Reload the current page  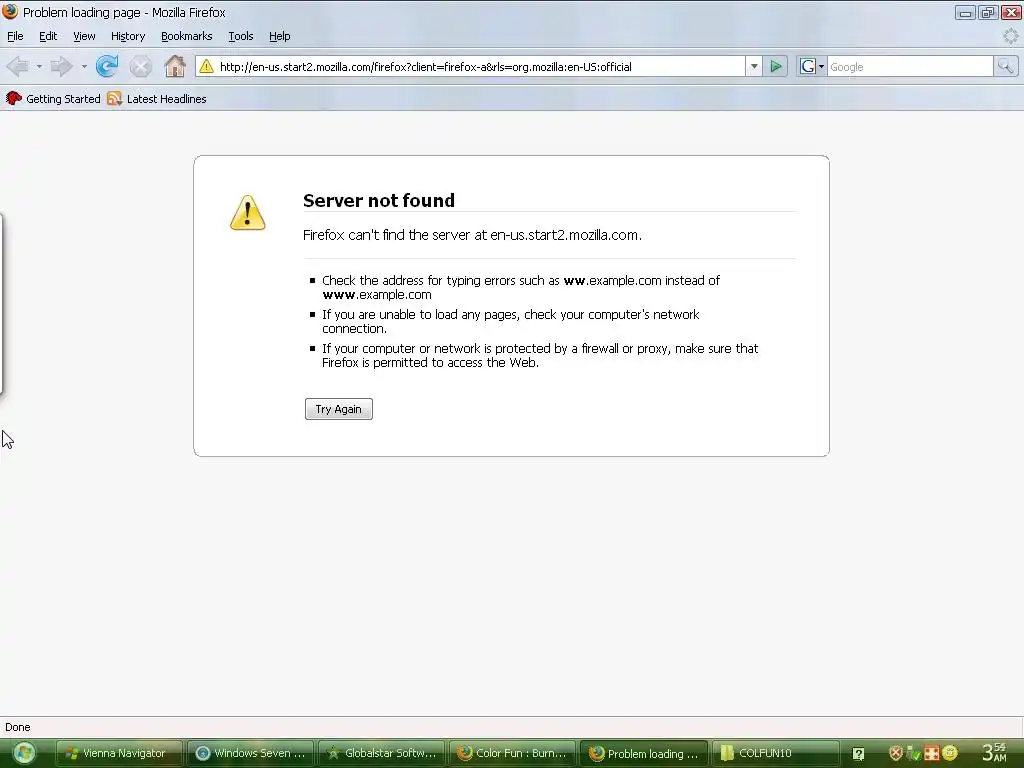(x=107, y=66)
